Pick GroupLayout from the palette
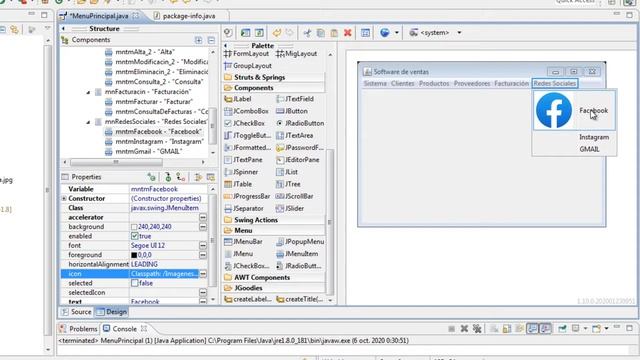The width and height of the screenshot is (640, 360). point(248,66)
